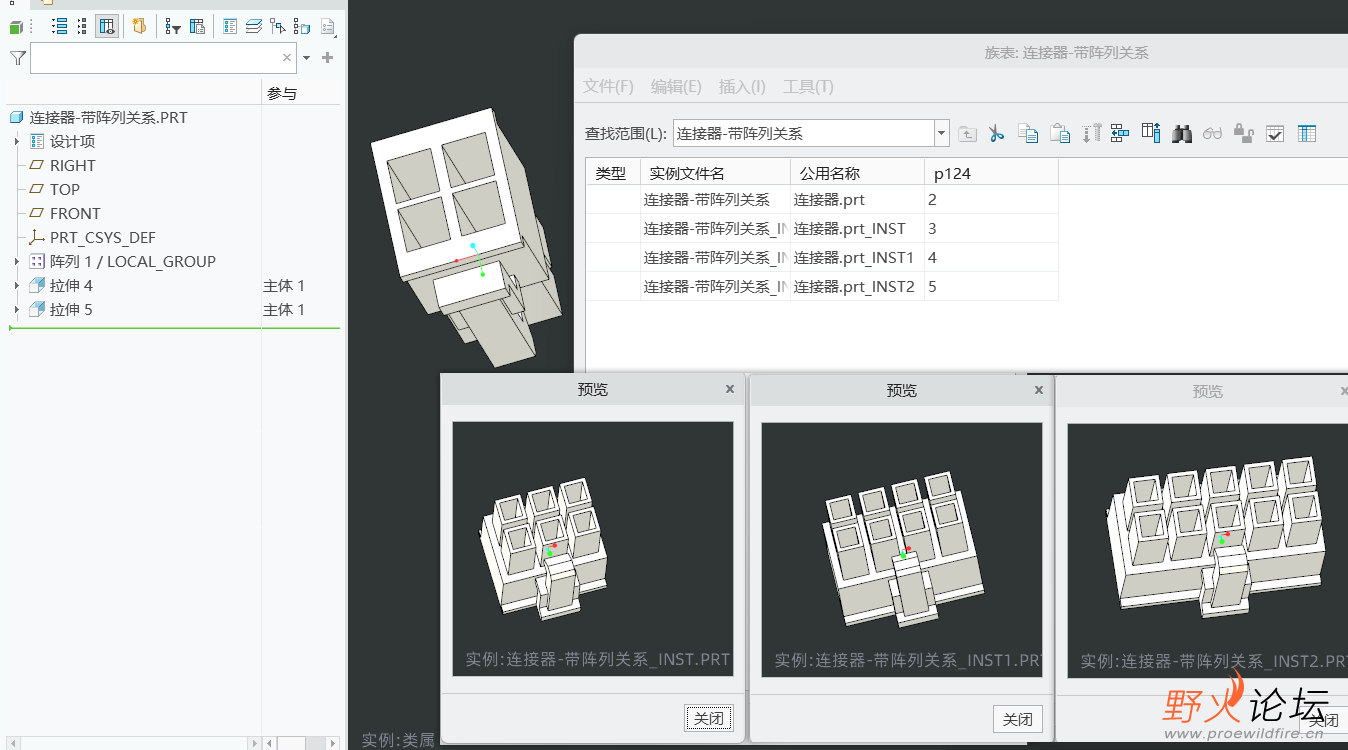Click the glasses preview instance icon

pos(1213,133)
